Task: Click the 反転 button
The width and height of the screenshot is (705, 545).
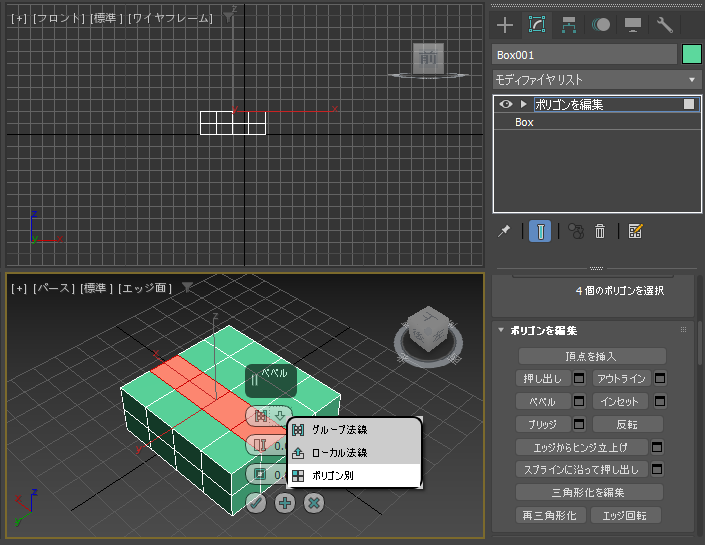Action: [x=628, y=424]
